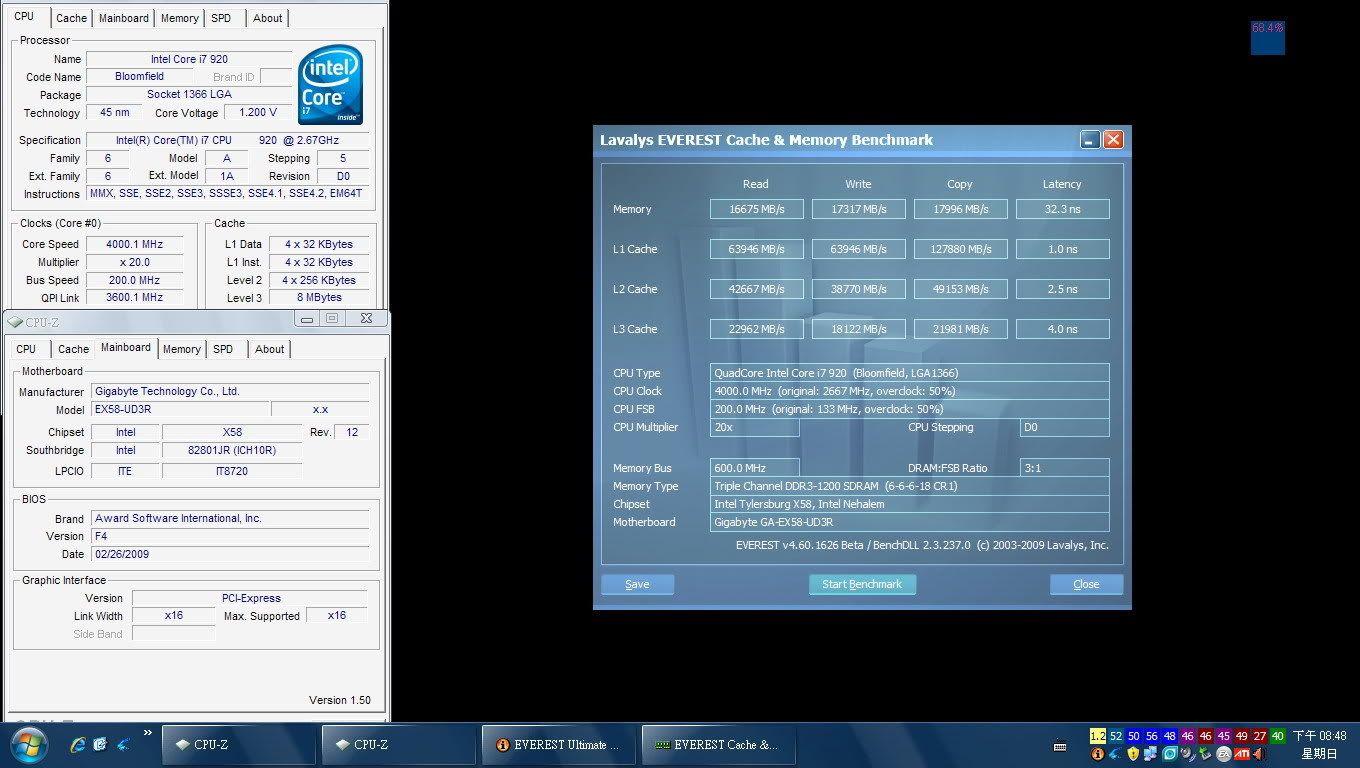Click Graphic Interface Version 'PCI-Express'

[250, 598]
